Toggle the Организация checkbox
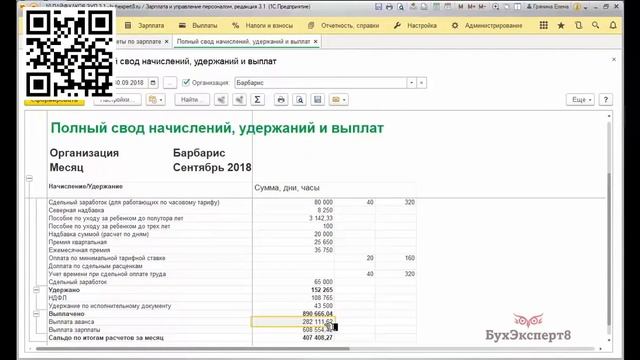 tap(186, 82)
